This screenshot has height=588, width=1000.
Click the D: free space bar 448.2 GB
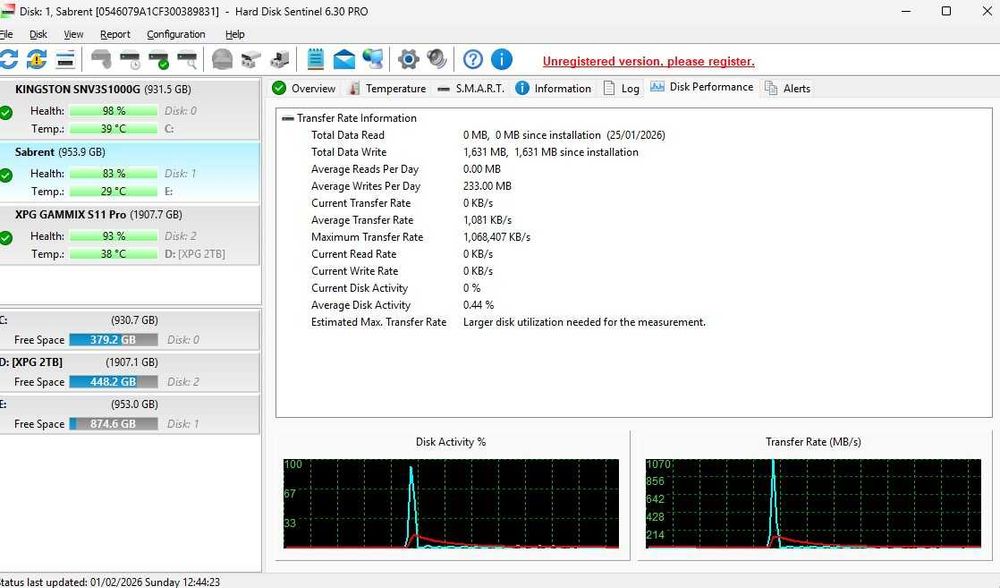pyautogui.click(x=114, y=381)
